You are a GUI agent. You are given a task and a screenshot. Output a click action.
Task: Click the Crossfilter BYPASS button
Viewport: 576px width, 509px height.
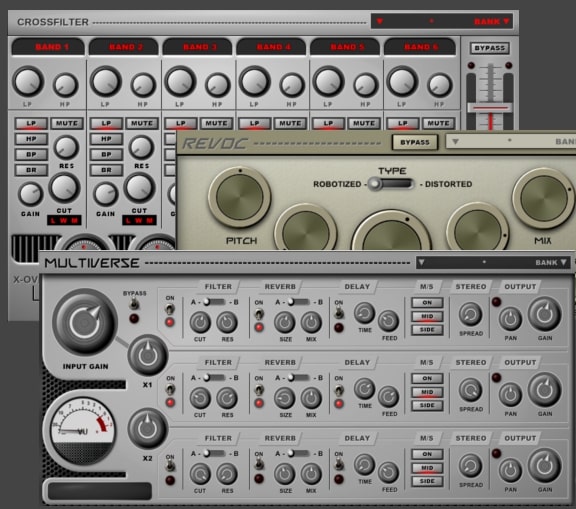pyautogui.click(x=490, y=48)
